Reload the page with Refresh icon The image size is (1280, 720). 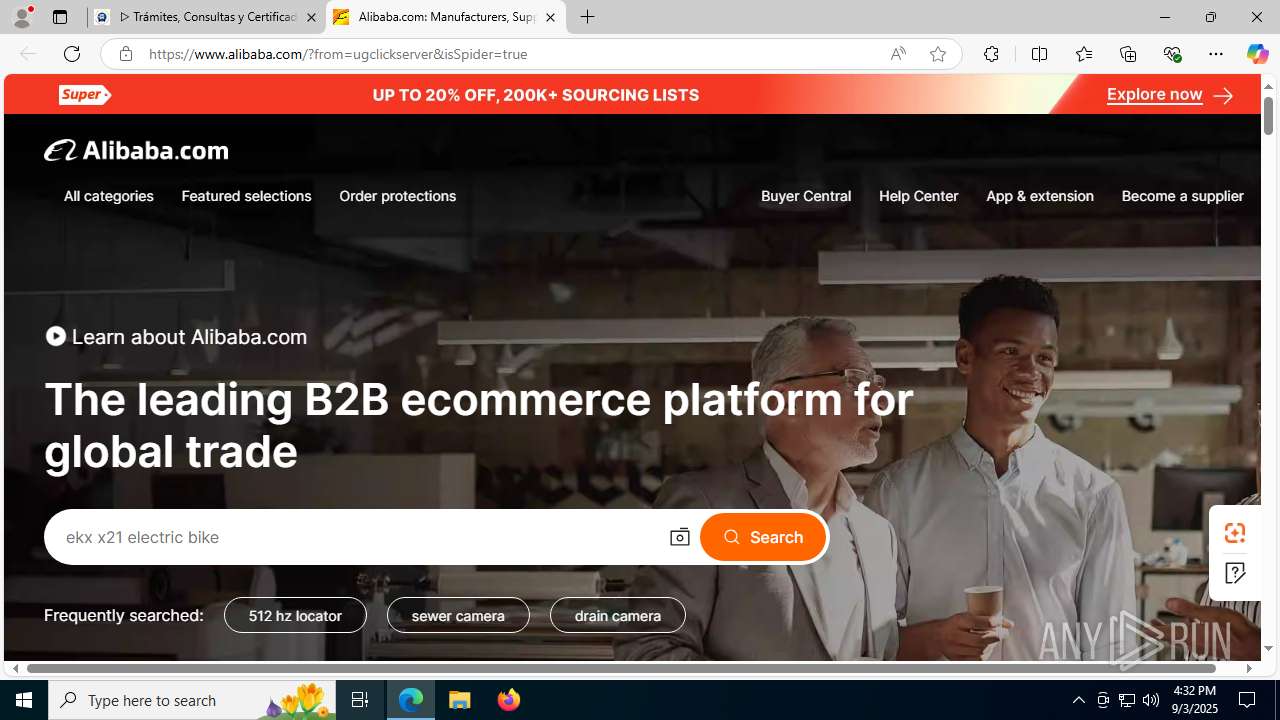point(72,54)
